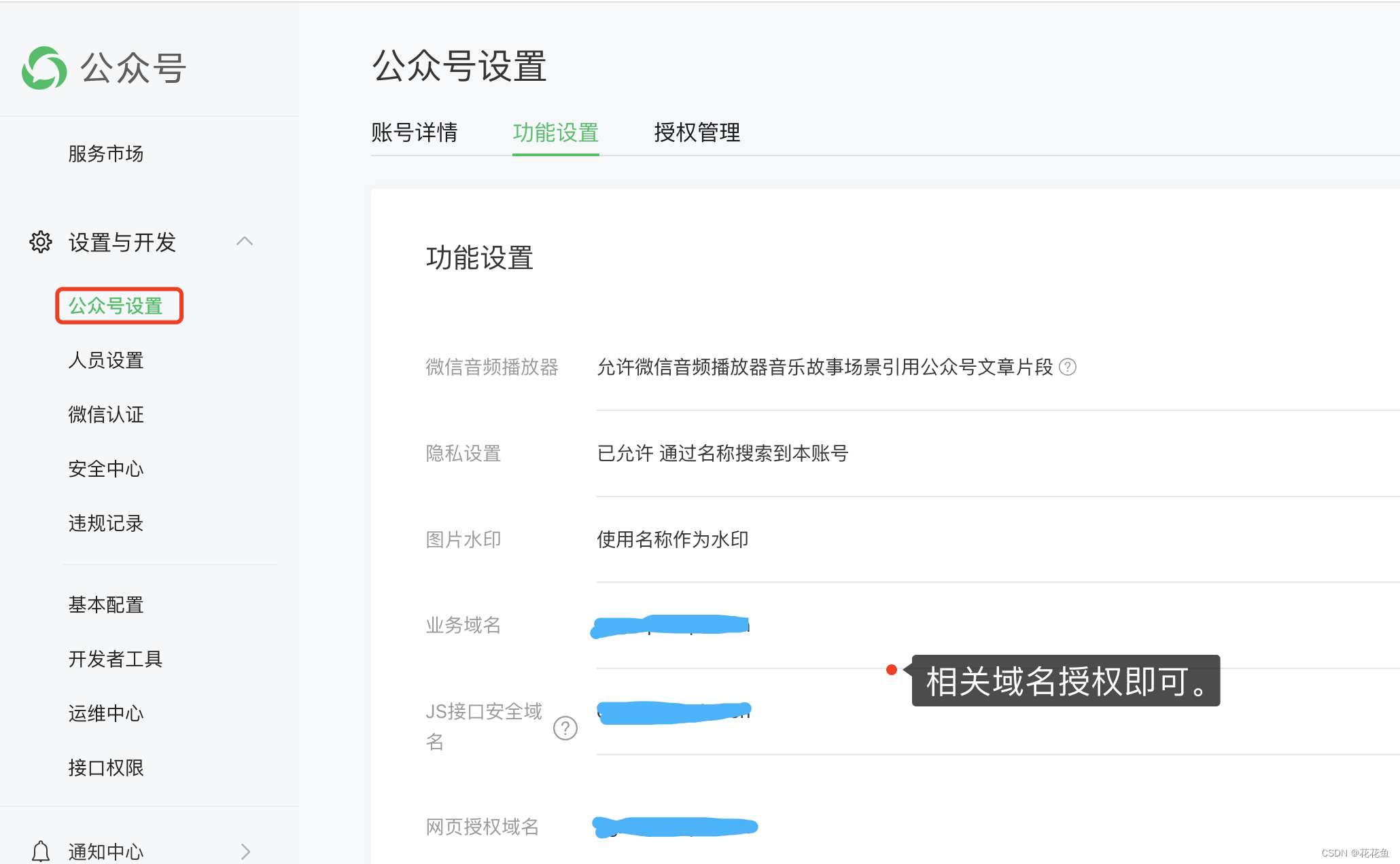Navigate to 安全中心
The width and height of the screenshot is (1400, 864).
(x=105, y=469)
